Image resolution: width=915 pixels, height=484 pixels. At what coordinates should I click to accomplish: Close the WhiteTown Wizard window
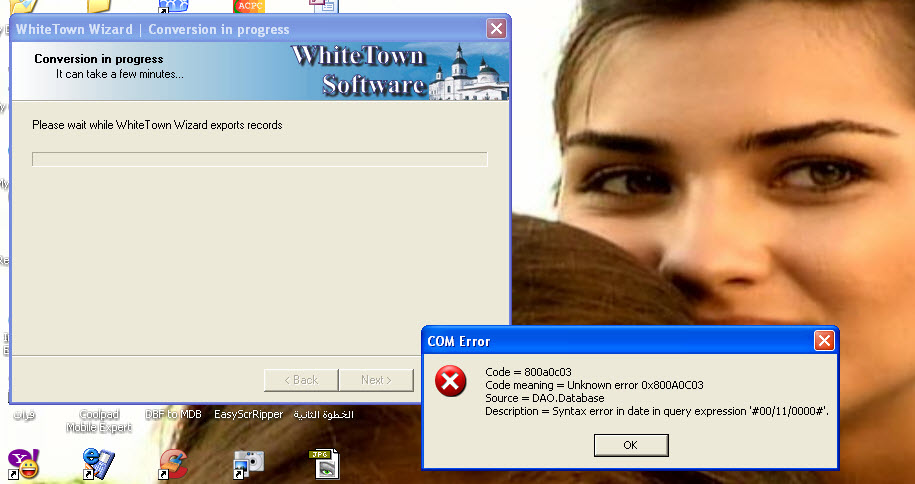496,29
